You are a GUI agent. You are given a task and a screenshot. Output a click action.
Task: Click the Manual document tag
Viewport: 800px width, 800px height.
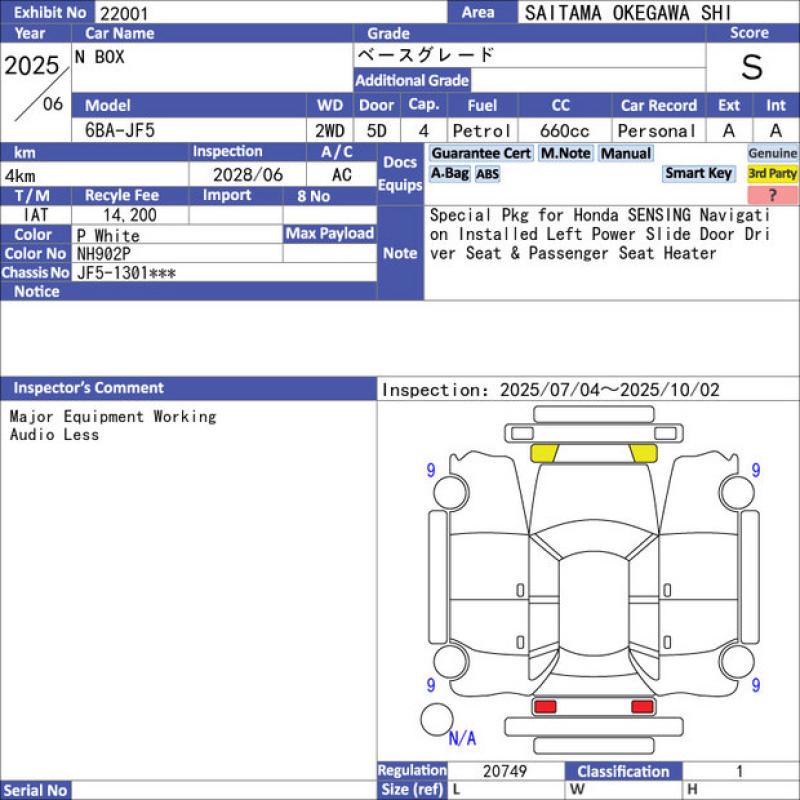pos(626,153)
